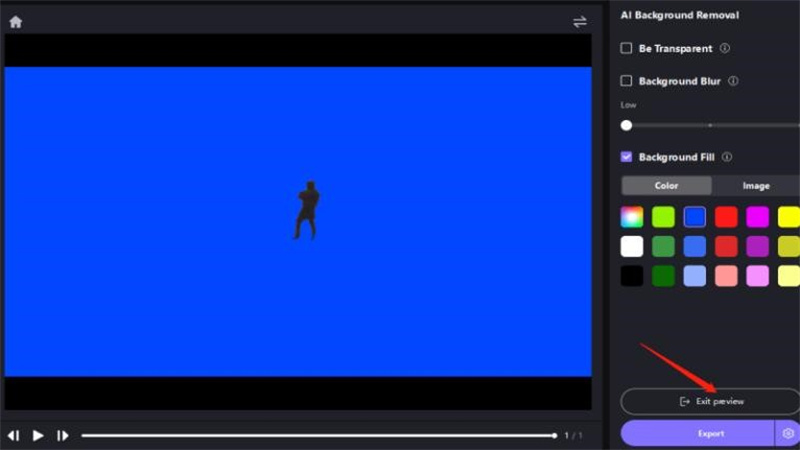This screenshot has height=450, width=800.
Task: Select the salmon pink swatch
Action: click(726, 276)
